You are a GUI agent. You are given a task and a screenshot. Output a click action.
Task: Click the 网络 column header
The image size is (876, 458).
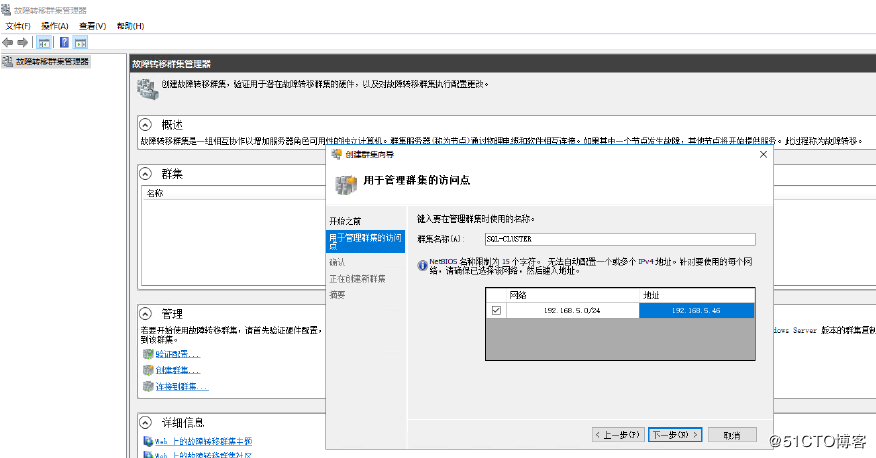573,295
